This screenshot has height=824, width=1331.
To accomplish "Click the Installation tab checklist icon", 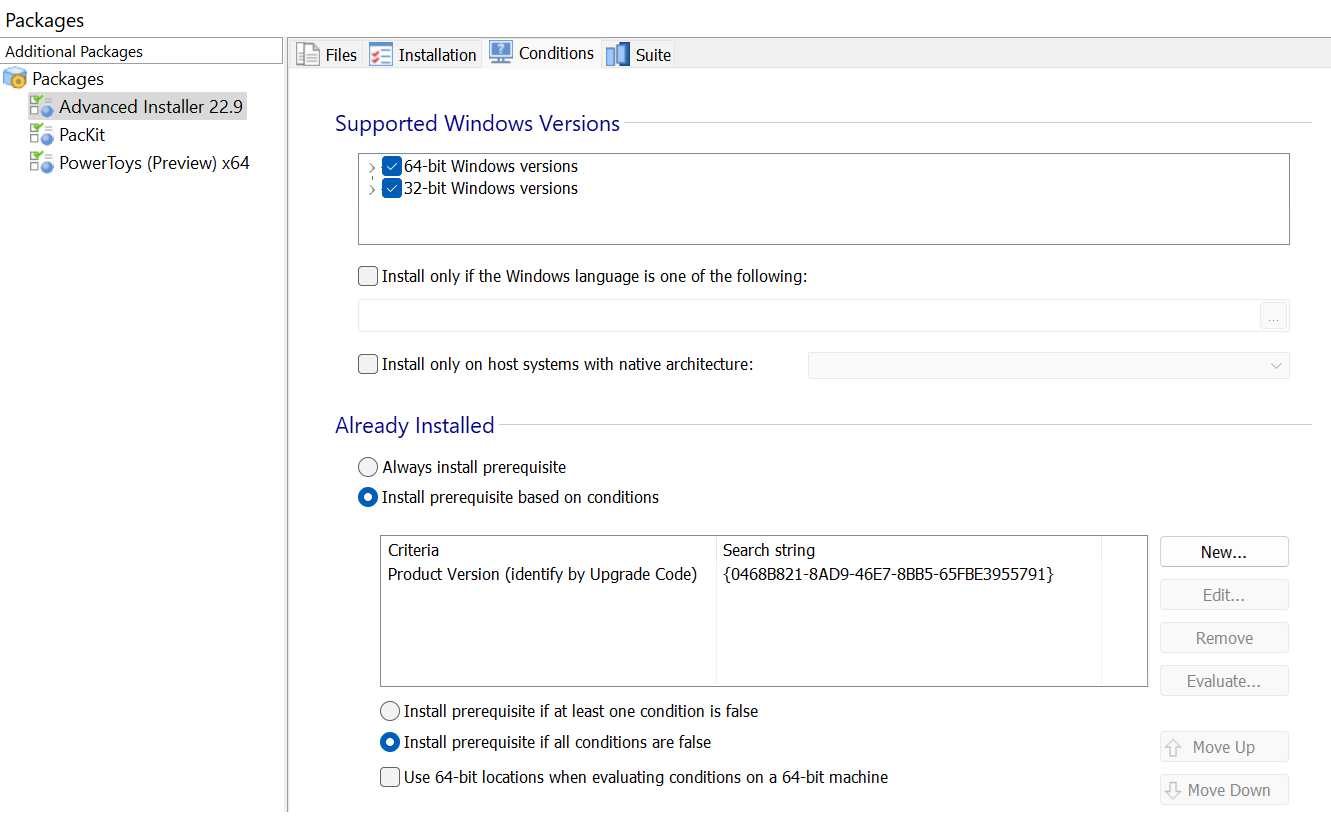I will point(381,54).
